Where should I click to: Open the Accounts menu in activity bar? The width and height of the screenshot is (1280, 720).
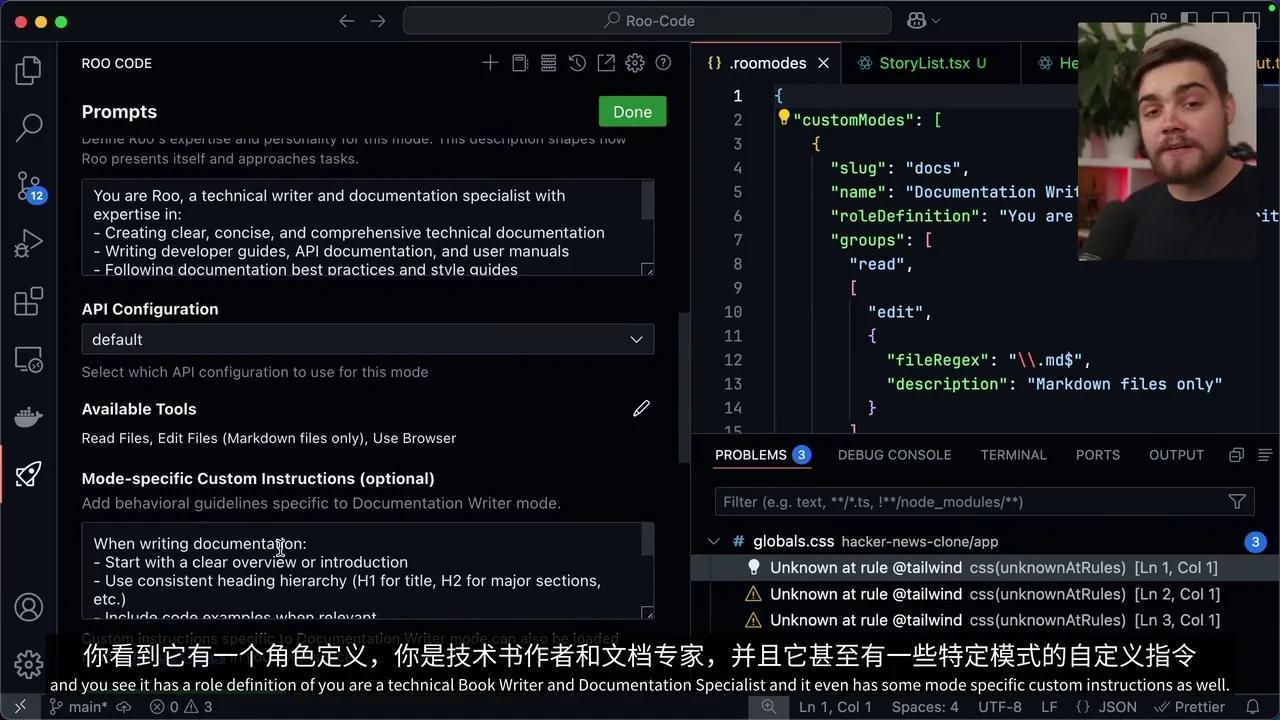click(29, 607)
